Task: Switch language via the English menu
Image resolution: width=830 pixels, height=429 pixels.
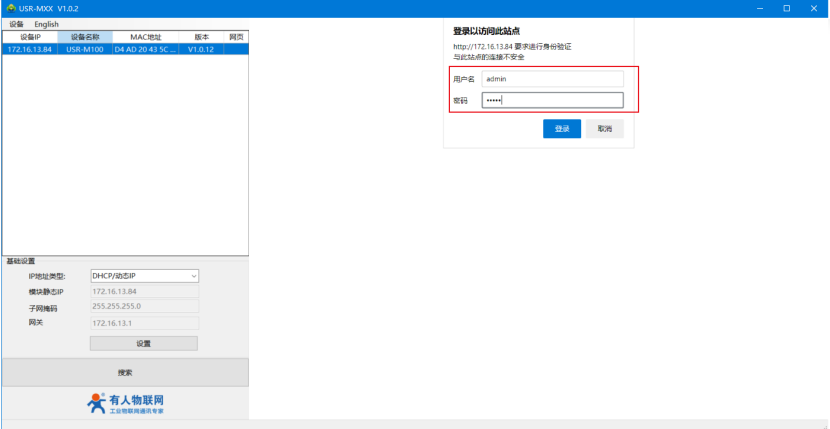Action: tap(46, 24)
